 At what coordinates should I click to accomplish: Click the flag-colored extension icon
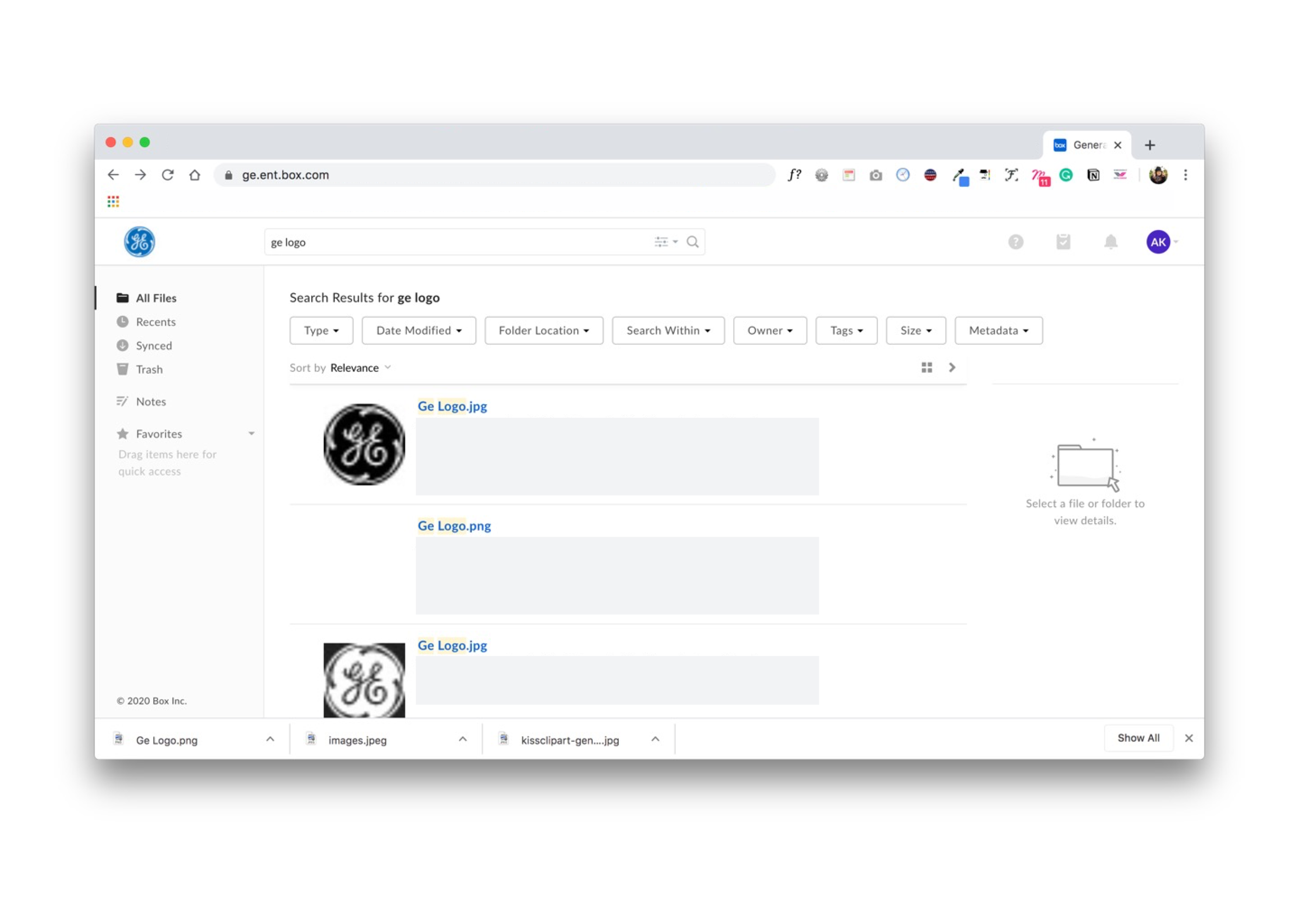point(930,175)
